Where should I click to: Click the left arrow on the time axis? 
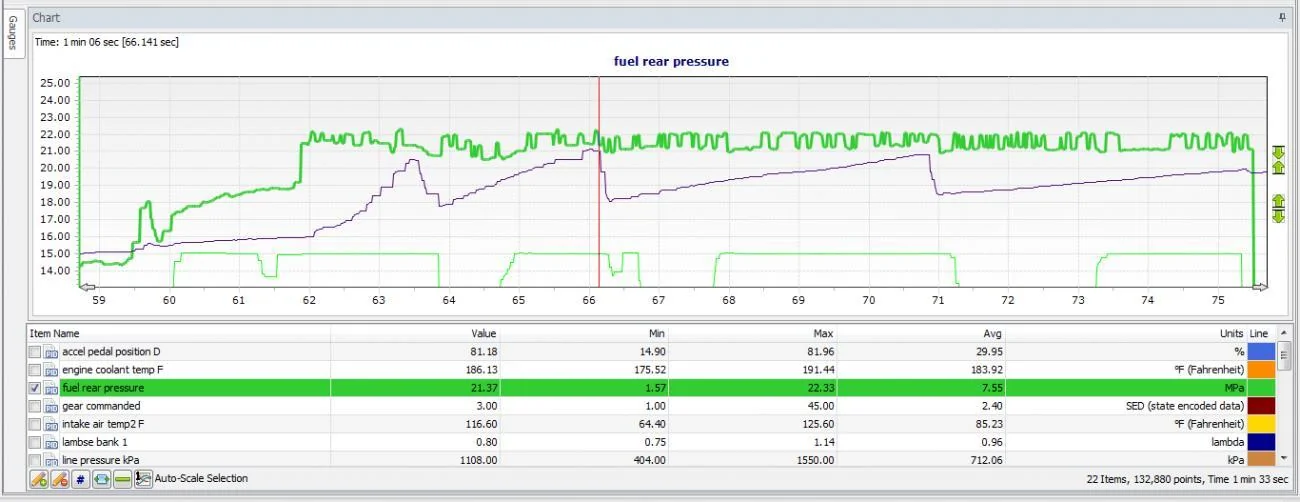pos(86,287)
